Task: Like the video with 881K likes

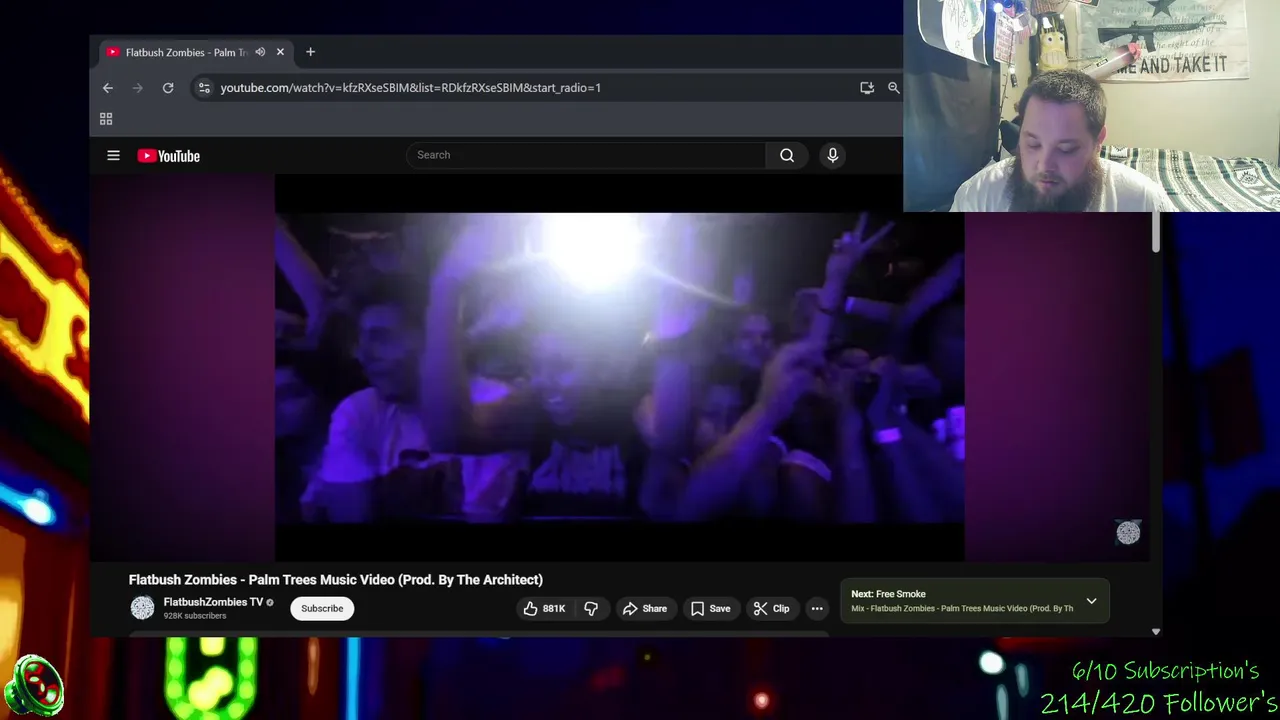Action: [x=544, y=608]
